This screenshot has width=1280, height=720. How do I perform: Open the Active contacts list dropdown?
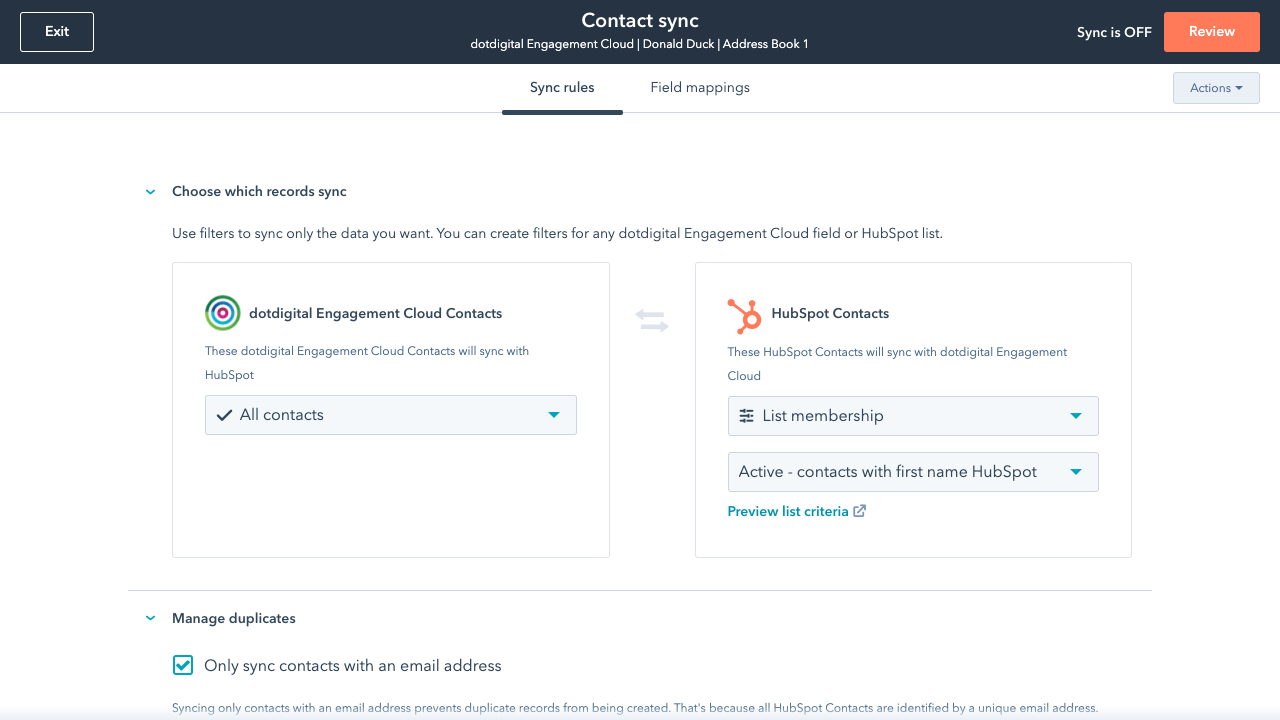click(913, 472)
